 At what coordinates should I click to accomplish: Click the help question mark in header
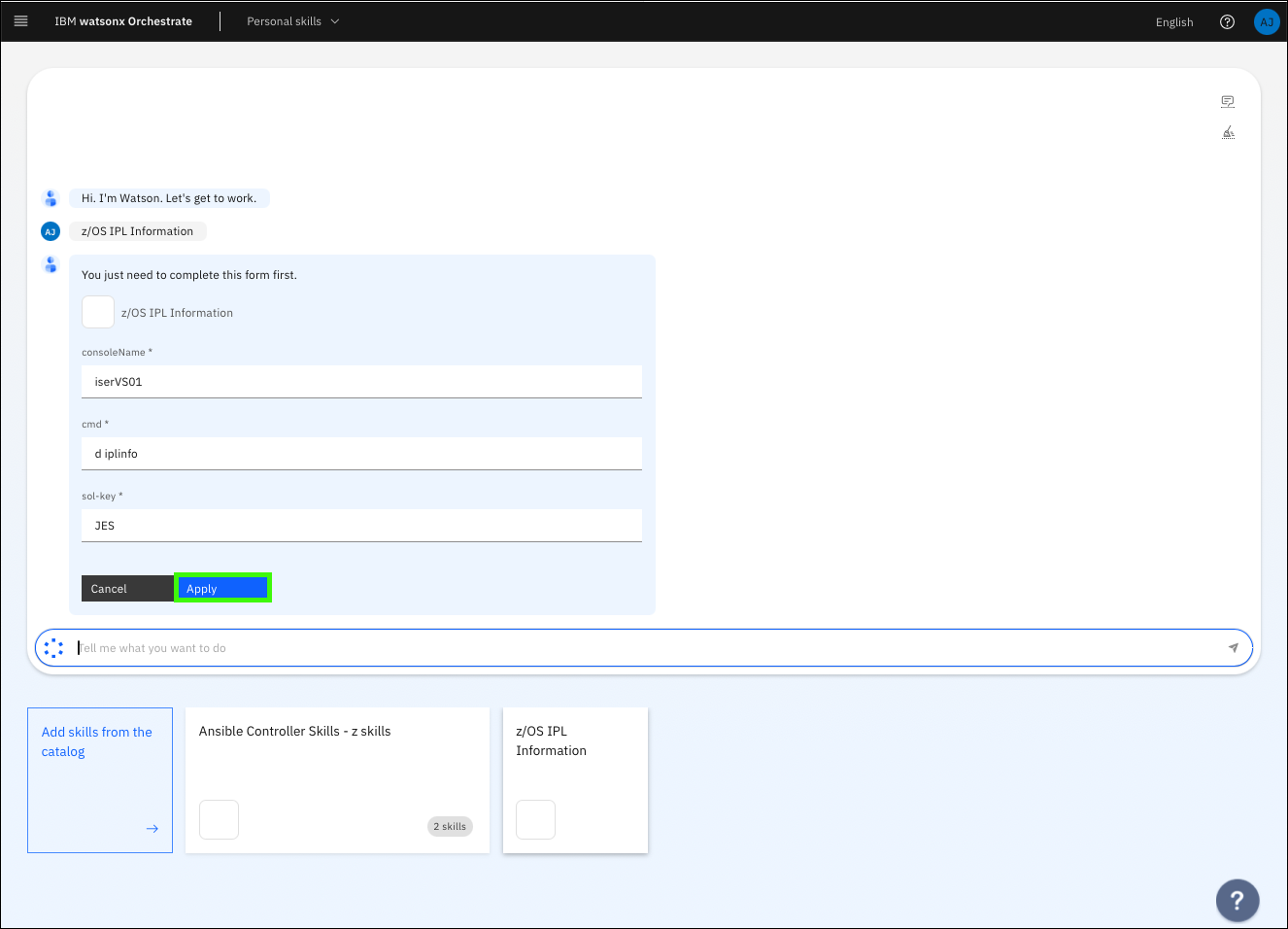tap(1227, 22)
